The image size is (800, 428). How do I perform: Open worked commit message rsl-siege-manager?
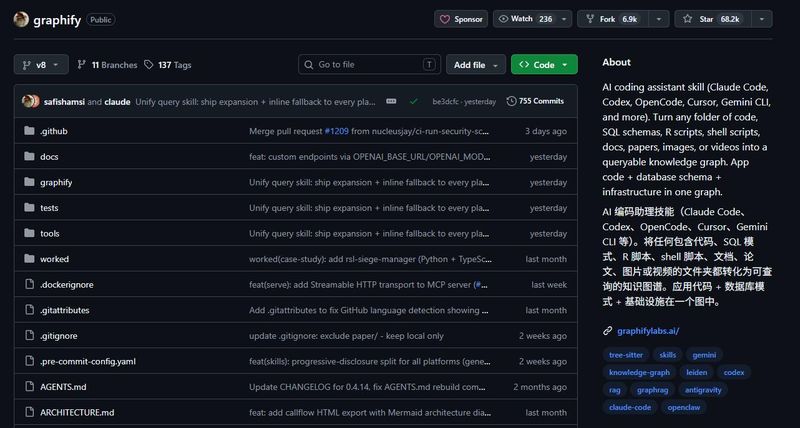370,259
